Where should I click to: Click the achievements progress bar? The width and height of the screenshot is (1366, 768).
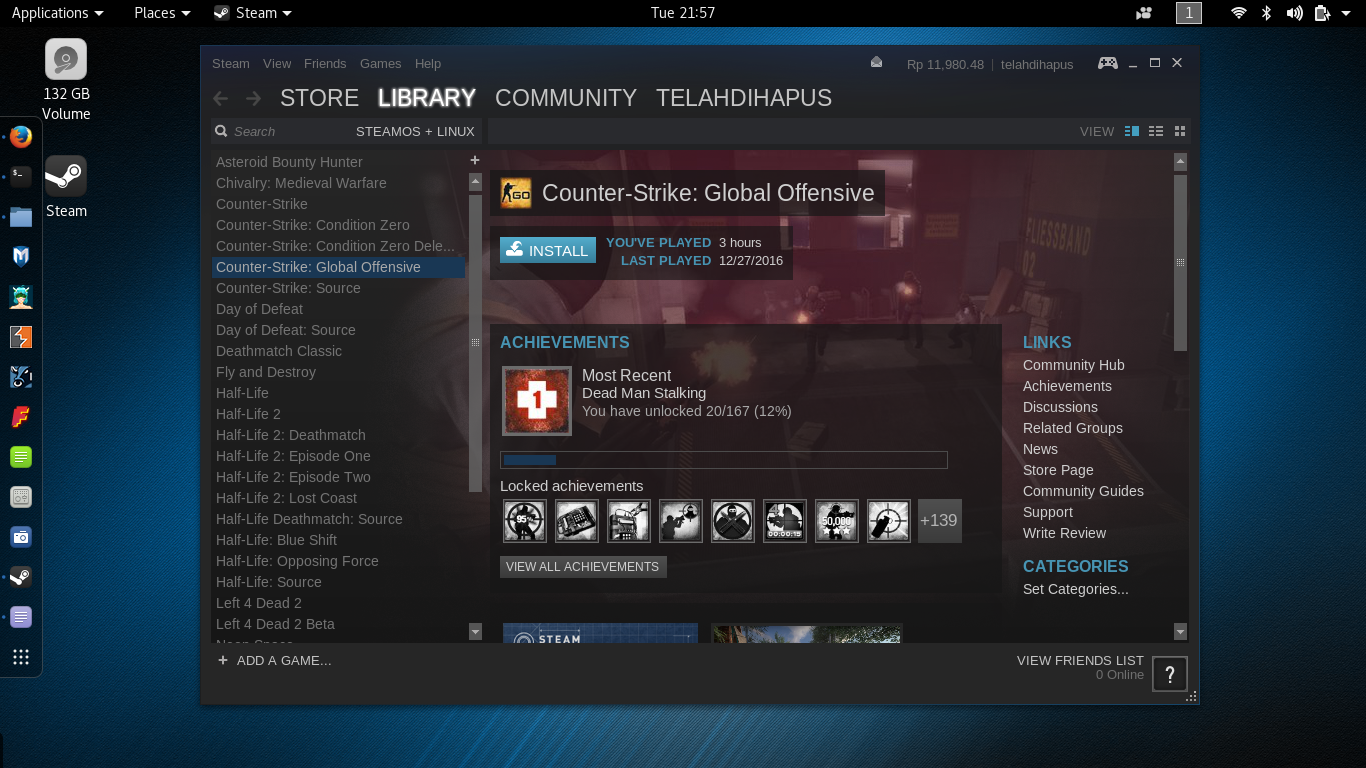coord(723,460)
